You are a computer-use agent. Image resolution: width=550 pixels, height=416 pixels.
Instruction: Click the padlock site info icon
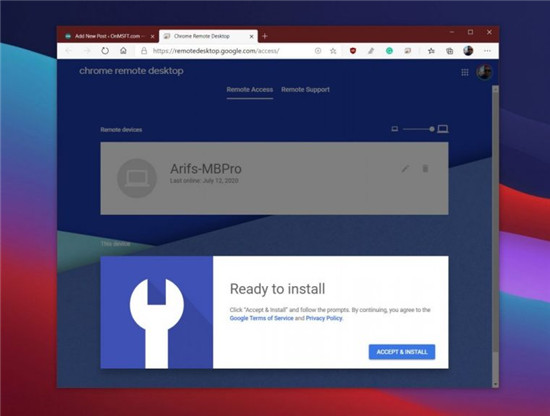144,51
